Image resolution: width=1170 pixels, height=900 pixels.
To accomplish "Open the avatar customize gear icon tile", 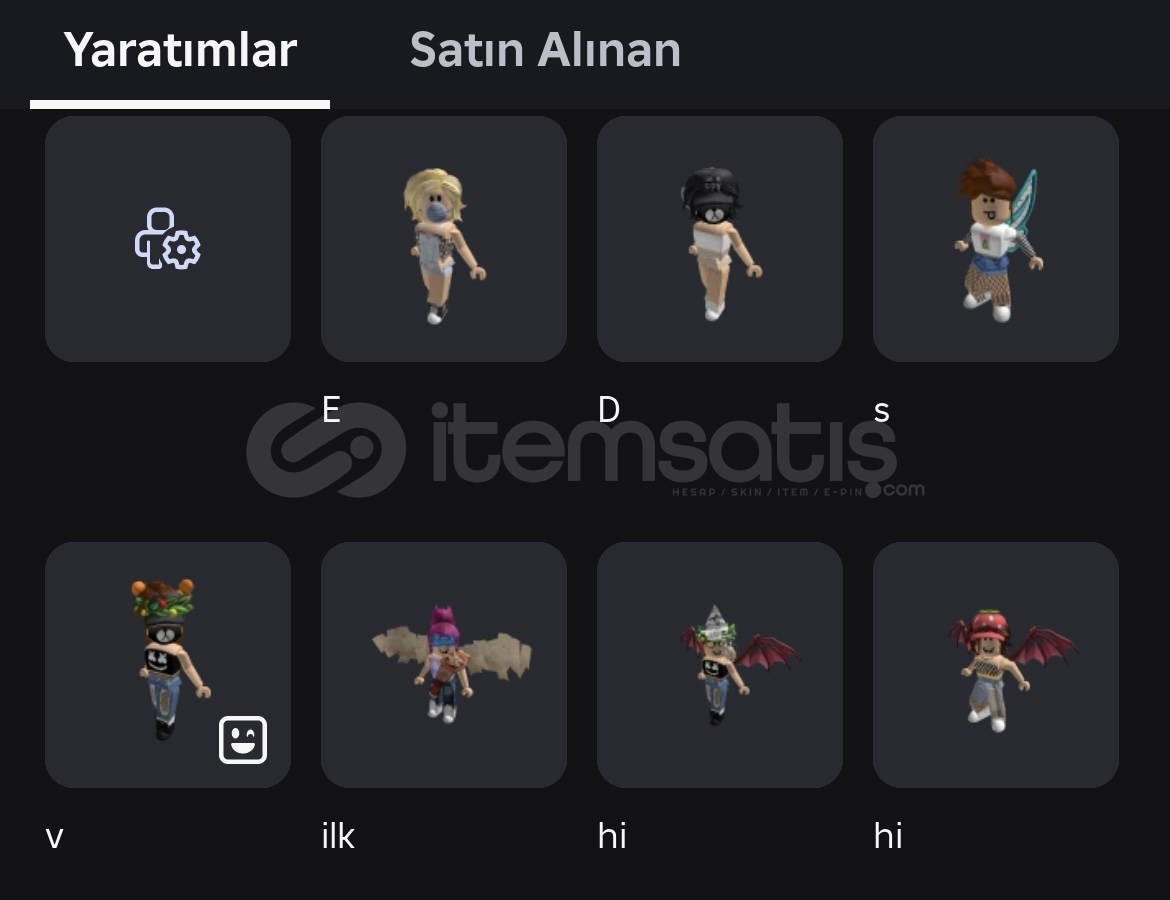I will tap(168, 239).
